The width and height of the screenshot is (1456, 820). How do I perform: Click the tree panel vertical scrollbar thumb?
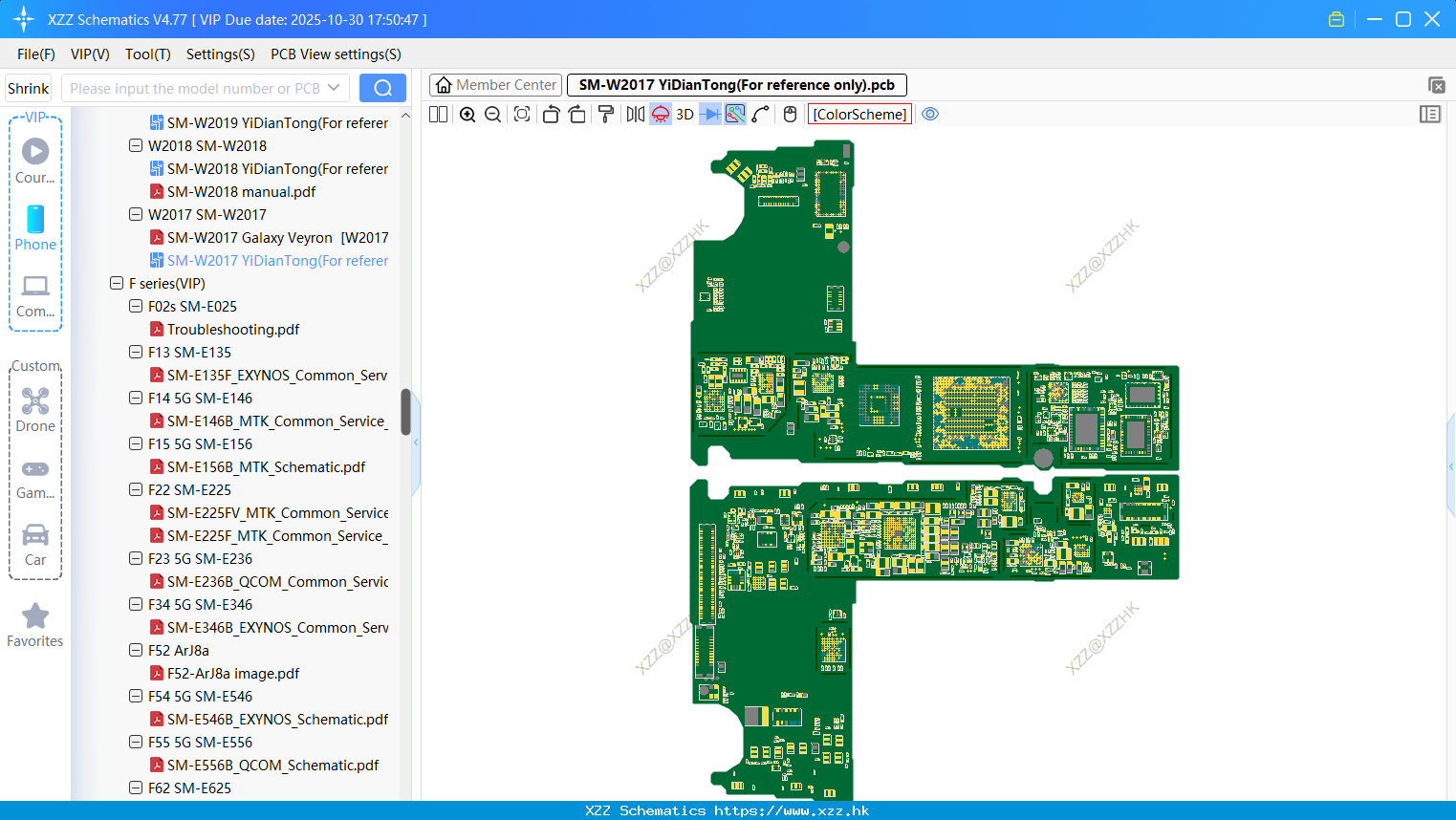click(405, 412)
